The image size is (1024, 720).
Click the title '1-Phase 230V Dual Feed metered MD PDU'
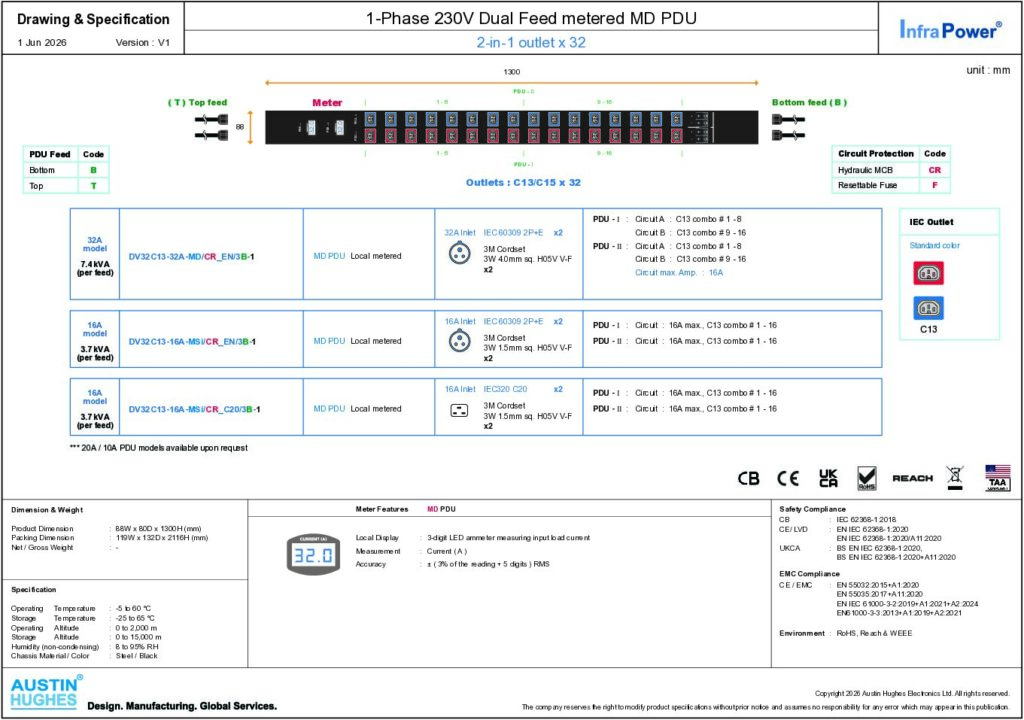click(531, 18)
